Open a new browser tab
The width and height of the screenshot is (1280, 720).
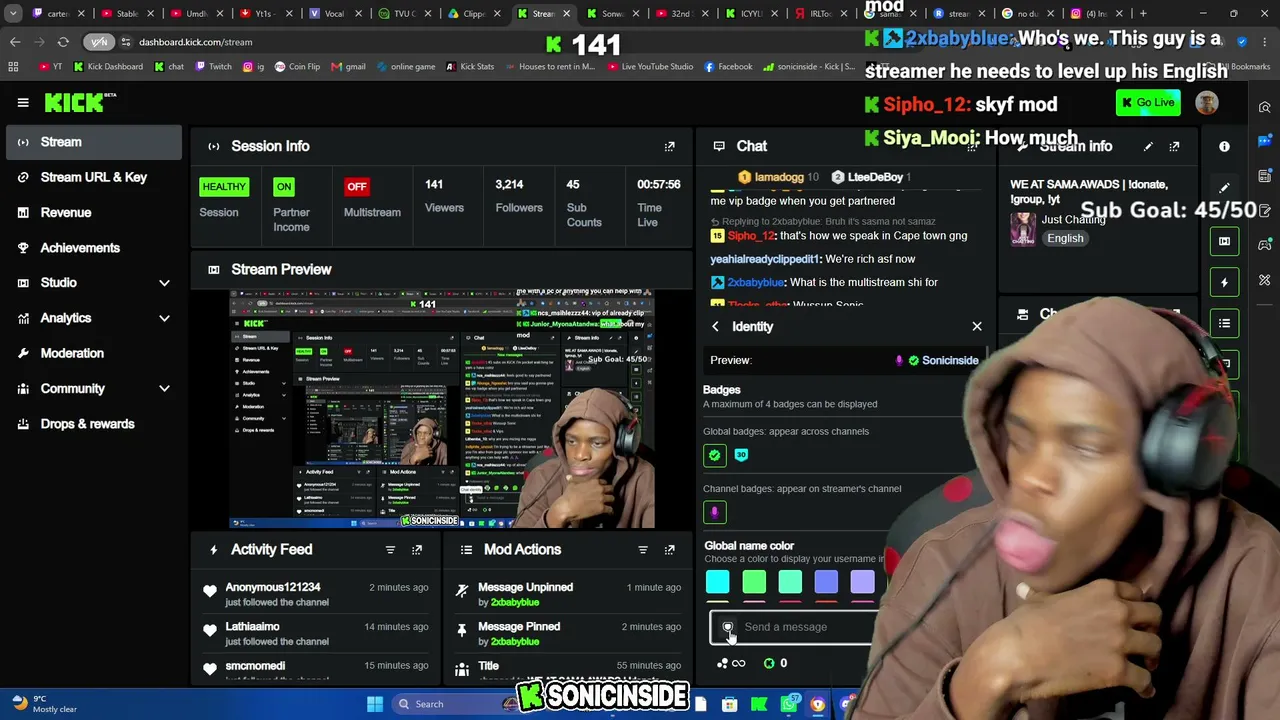click(x=1144, y=13)
